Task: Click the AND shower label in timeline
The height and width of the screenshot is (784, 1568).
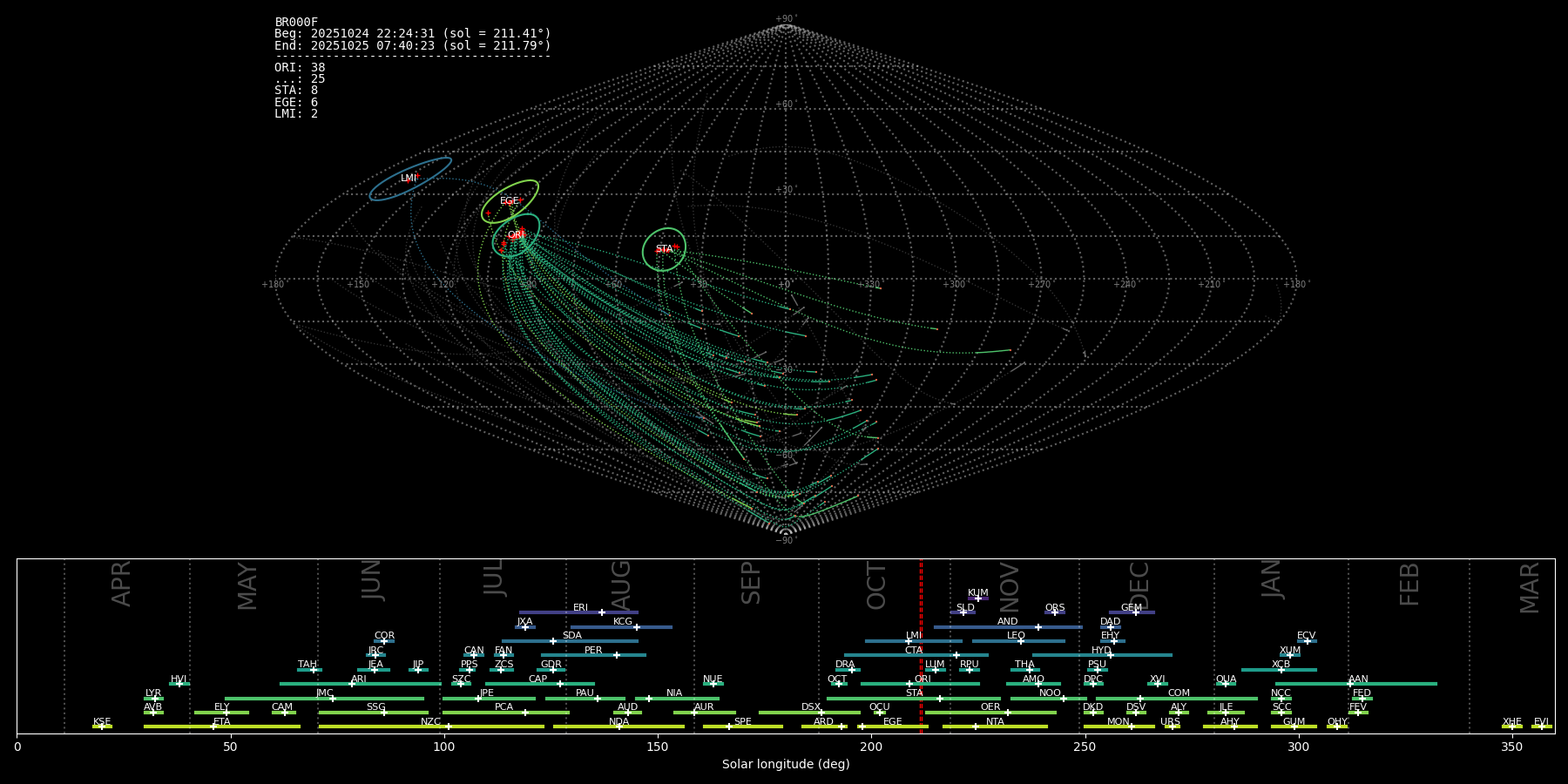Action: tap(1008, 622)
